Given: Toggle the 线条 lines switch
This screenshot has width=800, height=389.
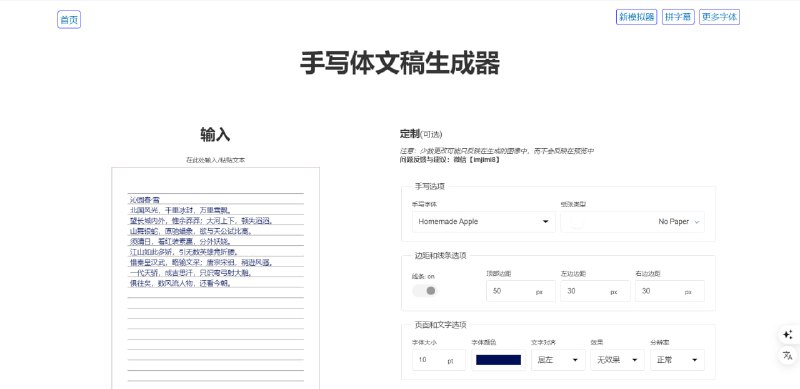Looking at the screenshot, I should point(425,290).
